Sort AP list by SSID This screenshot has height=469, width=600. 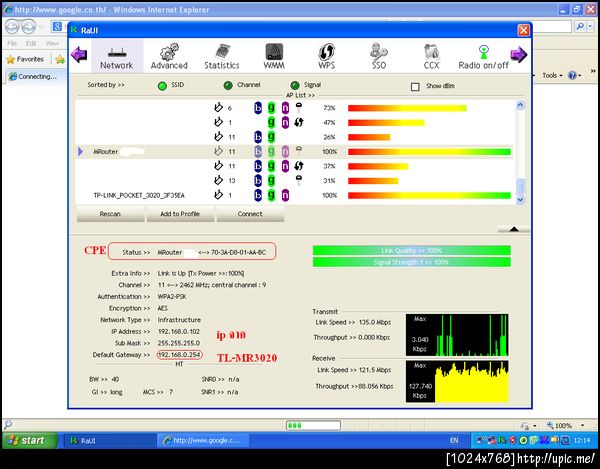pos(162,86)
